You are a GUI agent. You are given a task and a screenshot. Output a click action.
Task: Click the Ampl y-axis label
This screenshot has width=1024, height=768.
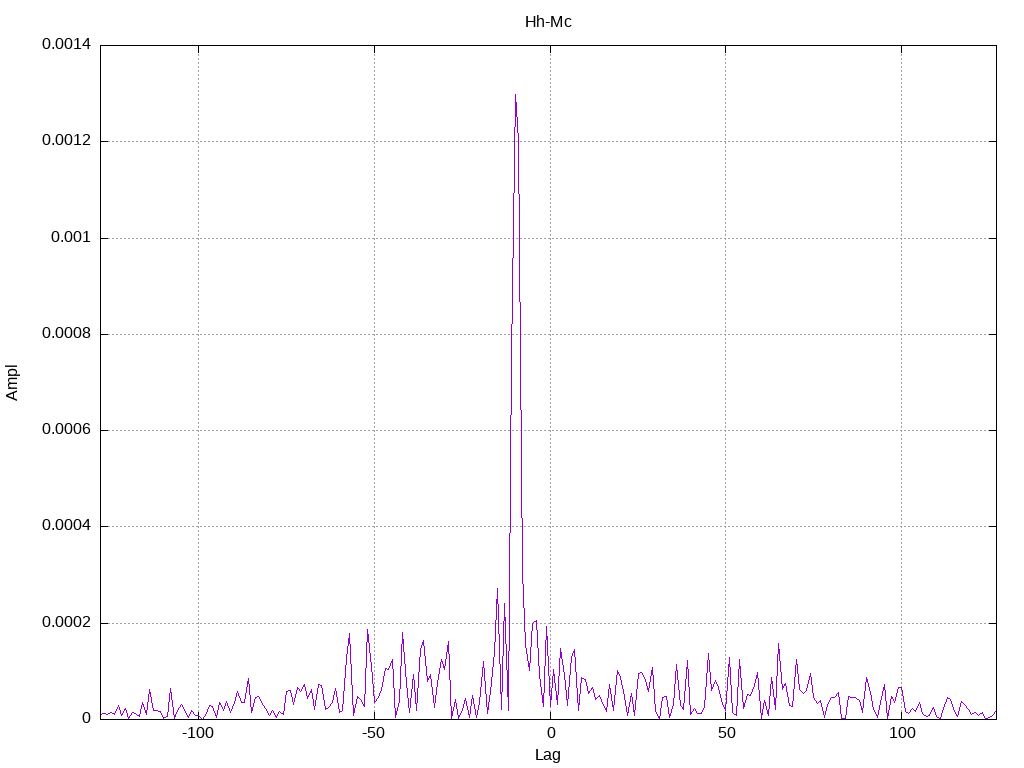point(12,383)
